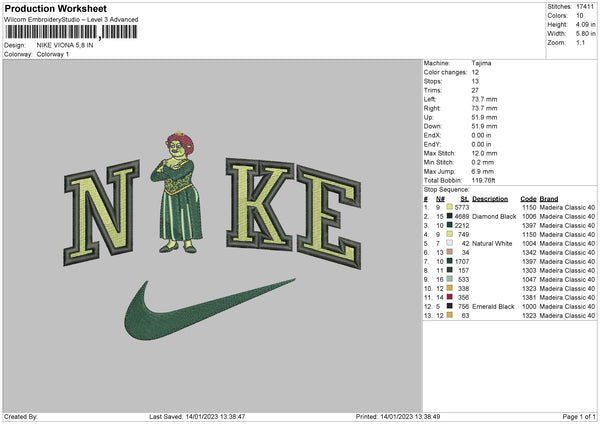This screenshot has height=424, width=600.
Task: Click the Stop Sequence label
Action: pos(447,190)
